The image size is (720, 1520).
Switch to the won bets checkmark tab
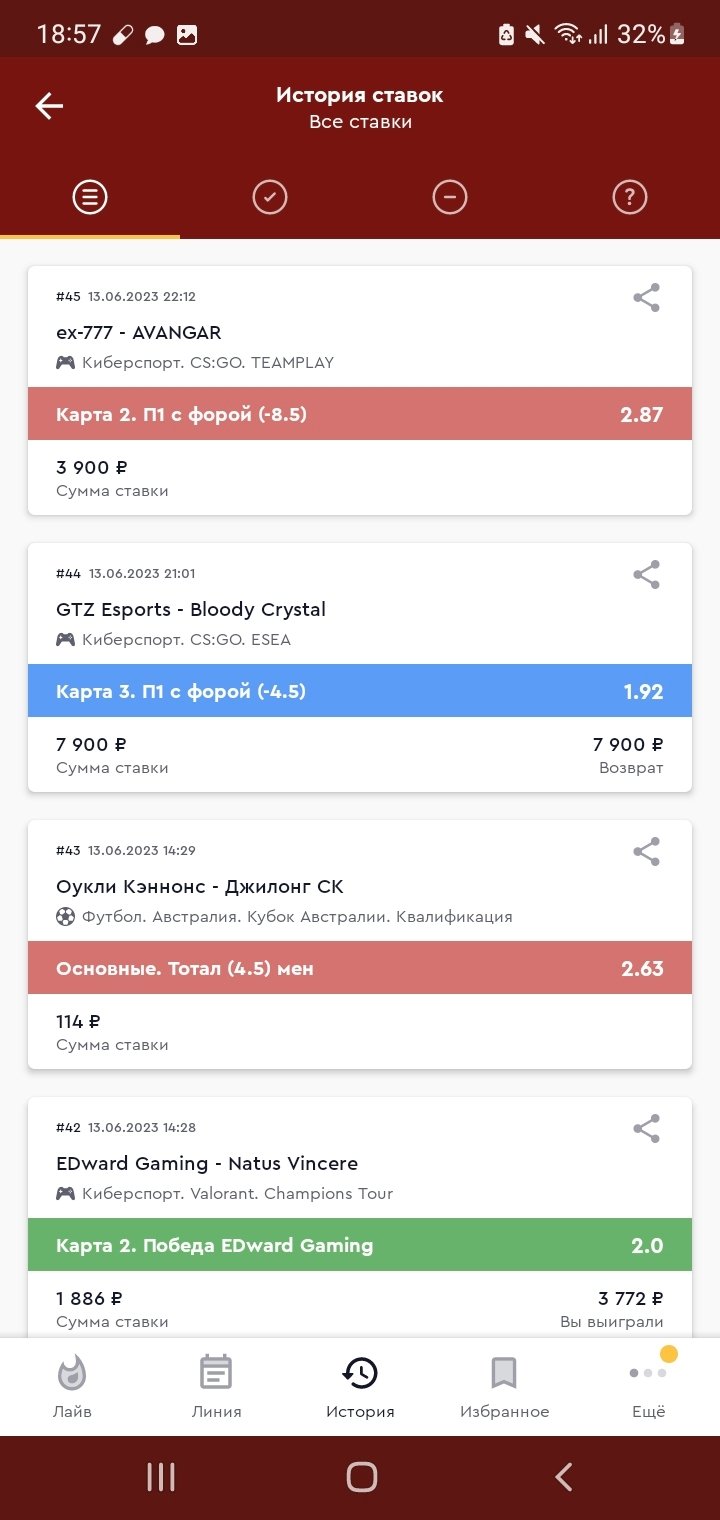click(270, 198)
